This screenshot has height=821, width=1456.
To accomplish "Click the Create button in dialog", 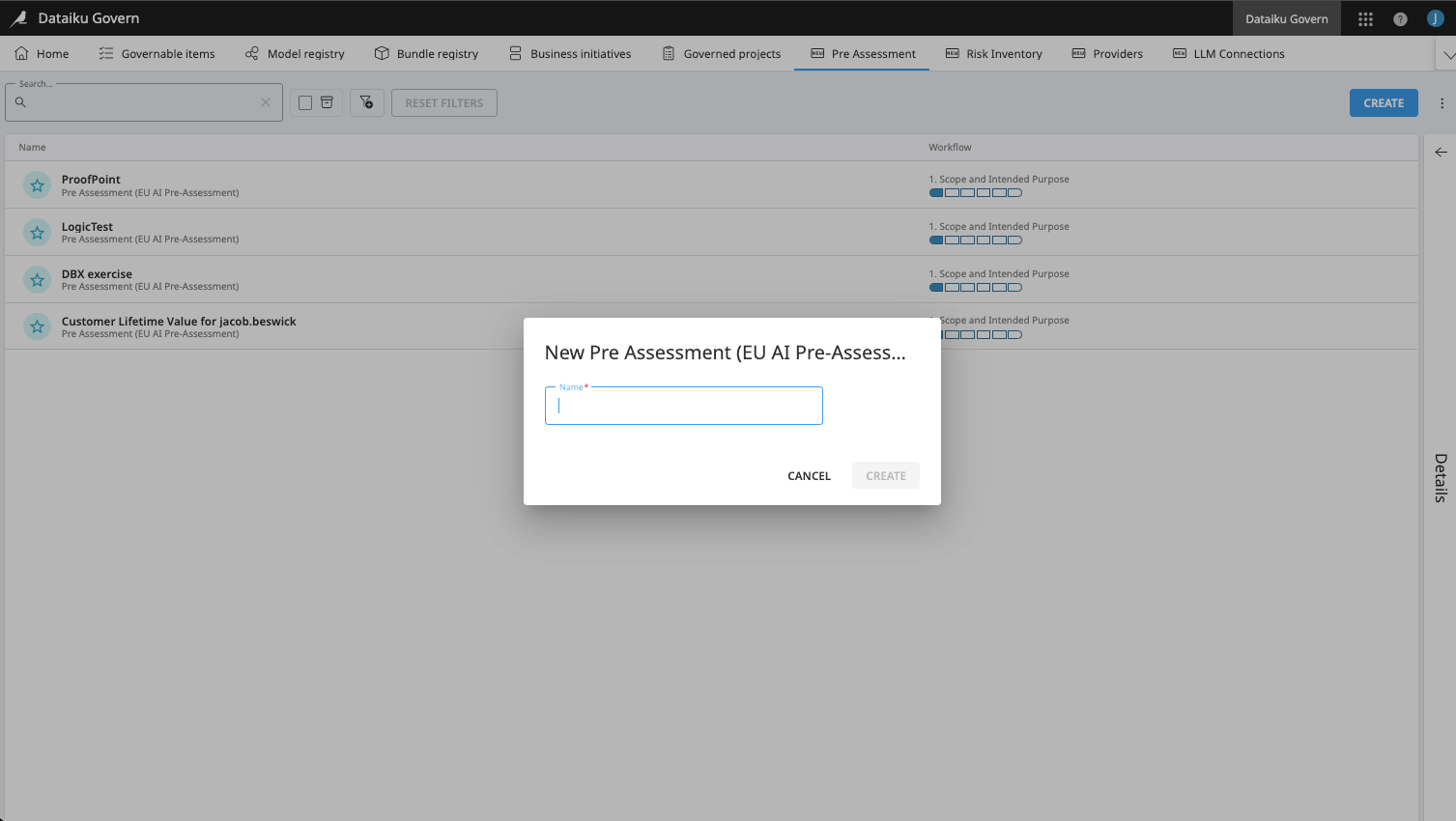I will pos(885,476).
